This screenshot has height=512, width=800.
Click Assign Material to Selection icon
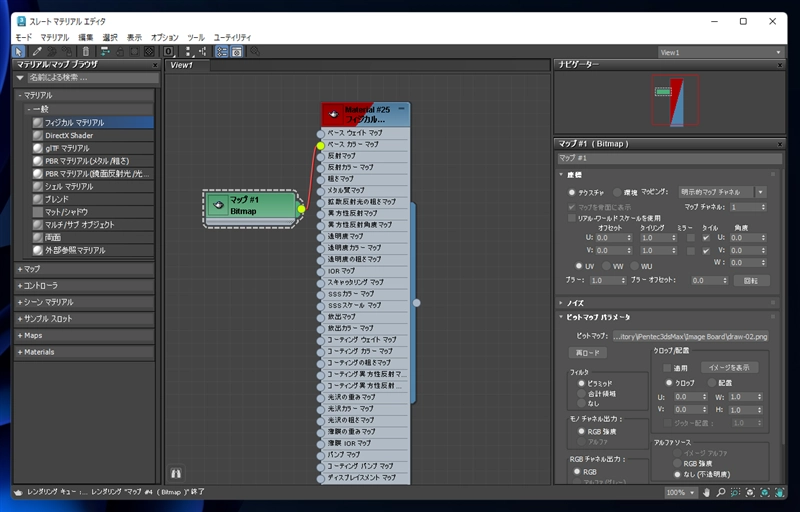click(67, 52)
